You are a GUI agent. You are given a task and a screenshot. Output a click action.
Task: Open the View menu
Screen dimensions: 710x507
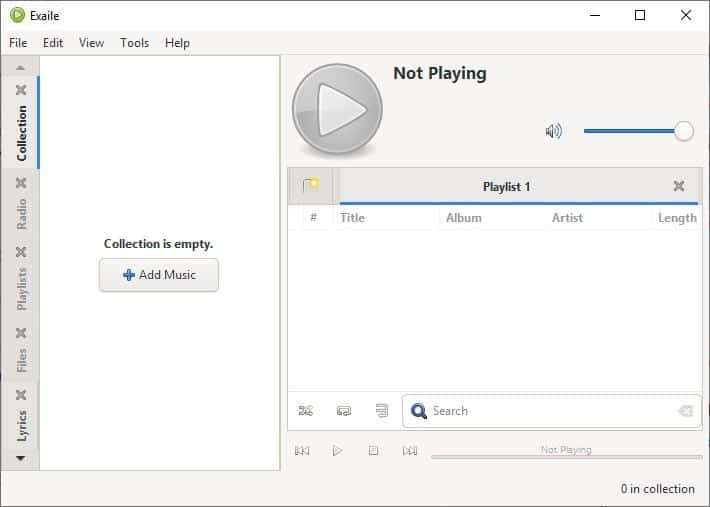[x=91, y=43]
